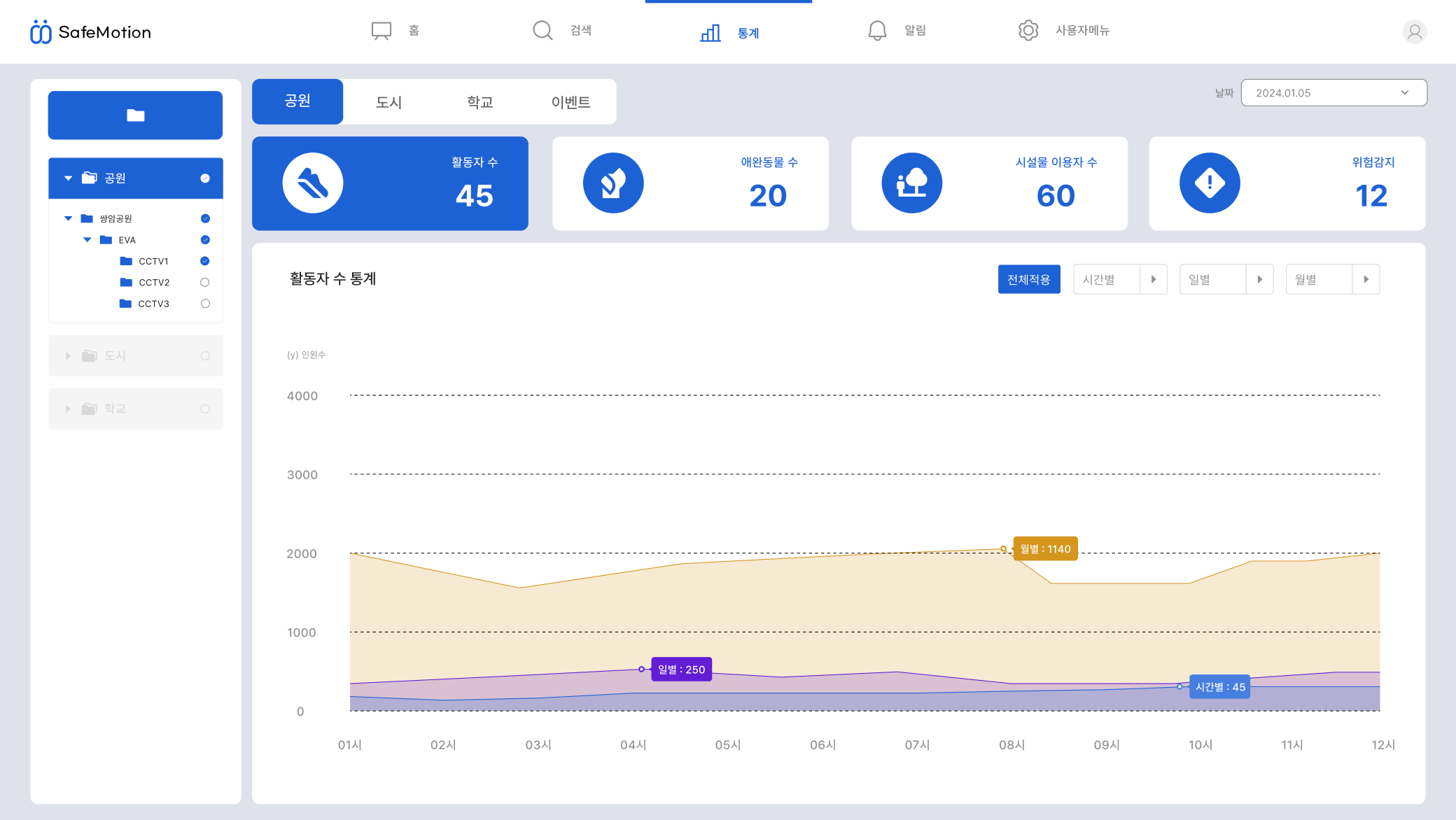Viewport: 1456px width, 820px height.
Task: Collapse the 쌍암공원 tree arrow
Action: (68, 218)
